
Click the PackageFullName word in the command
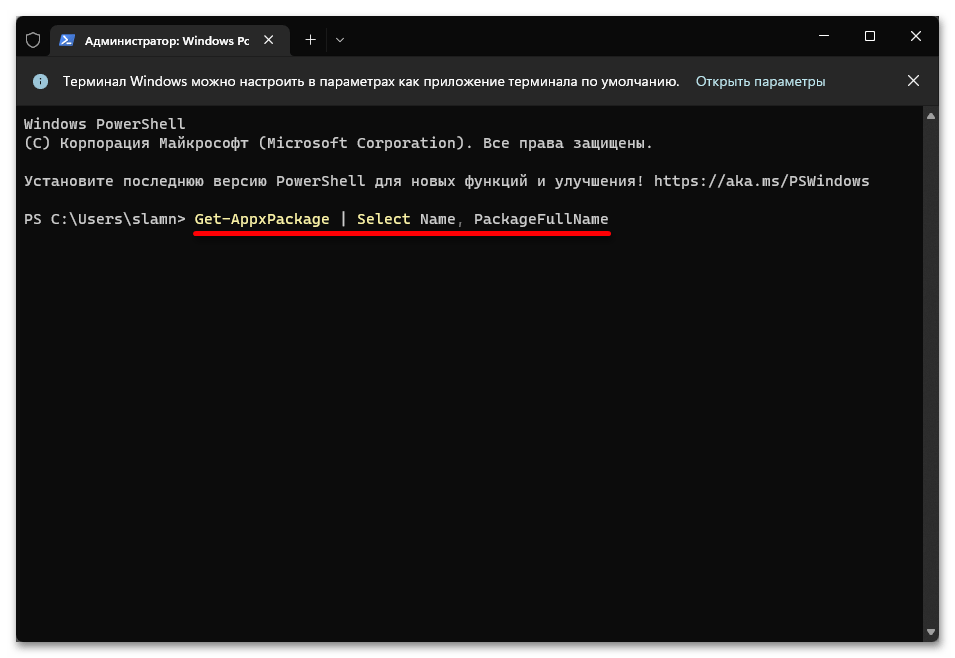[541, 219]
